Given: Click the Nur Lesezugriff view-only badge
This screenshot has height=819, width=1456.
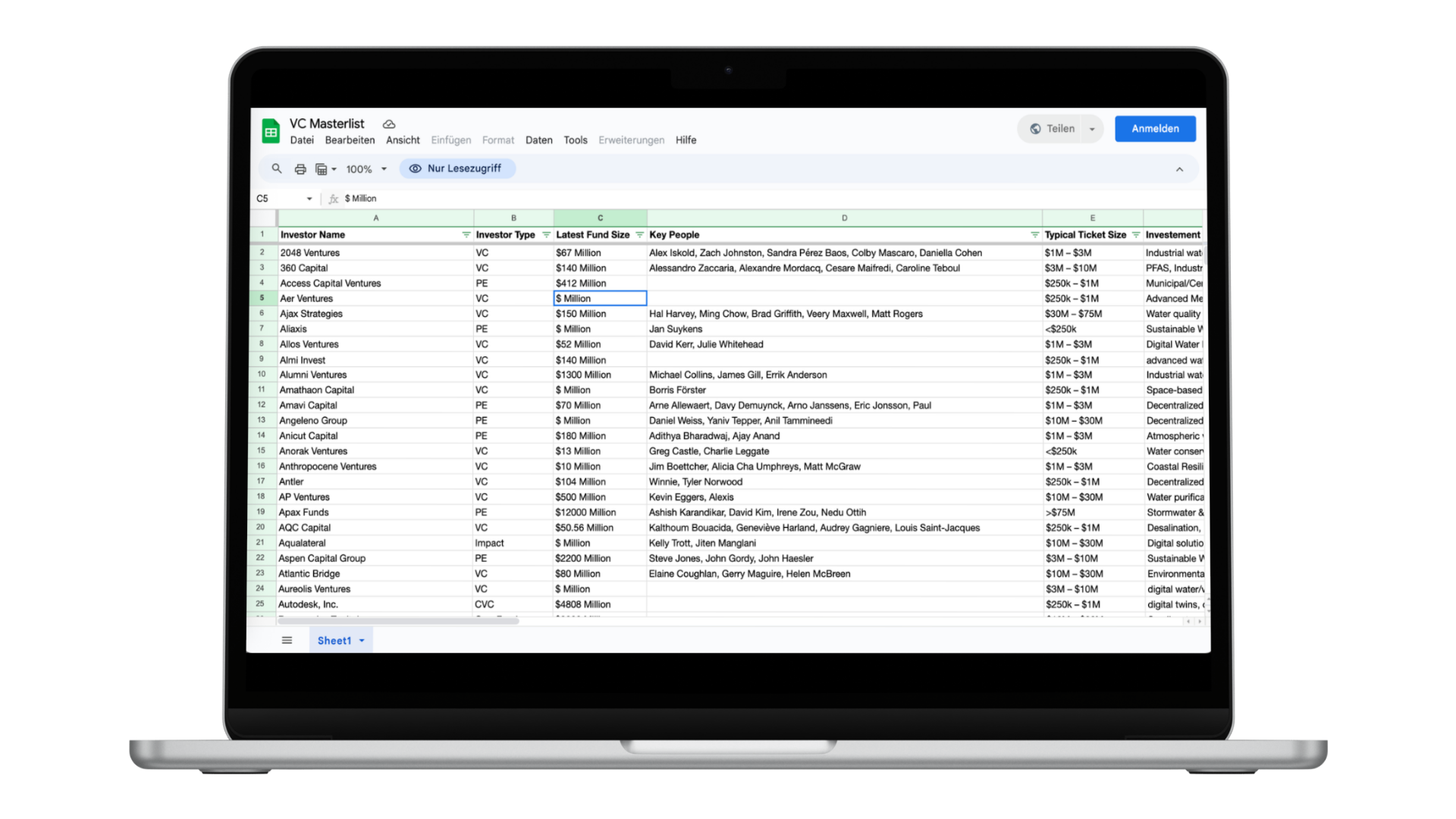Looking at the screenshot, I should [x=457, y=168].
